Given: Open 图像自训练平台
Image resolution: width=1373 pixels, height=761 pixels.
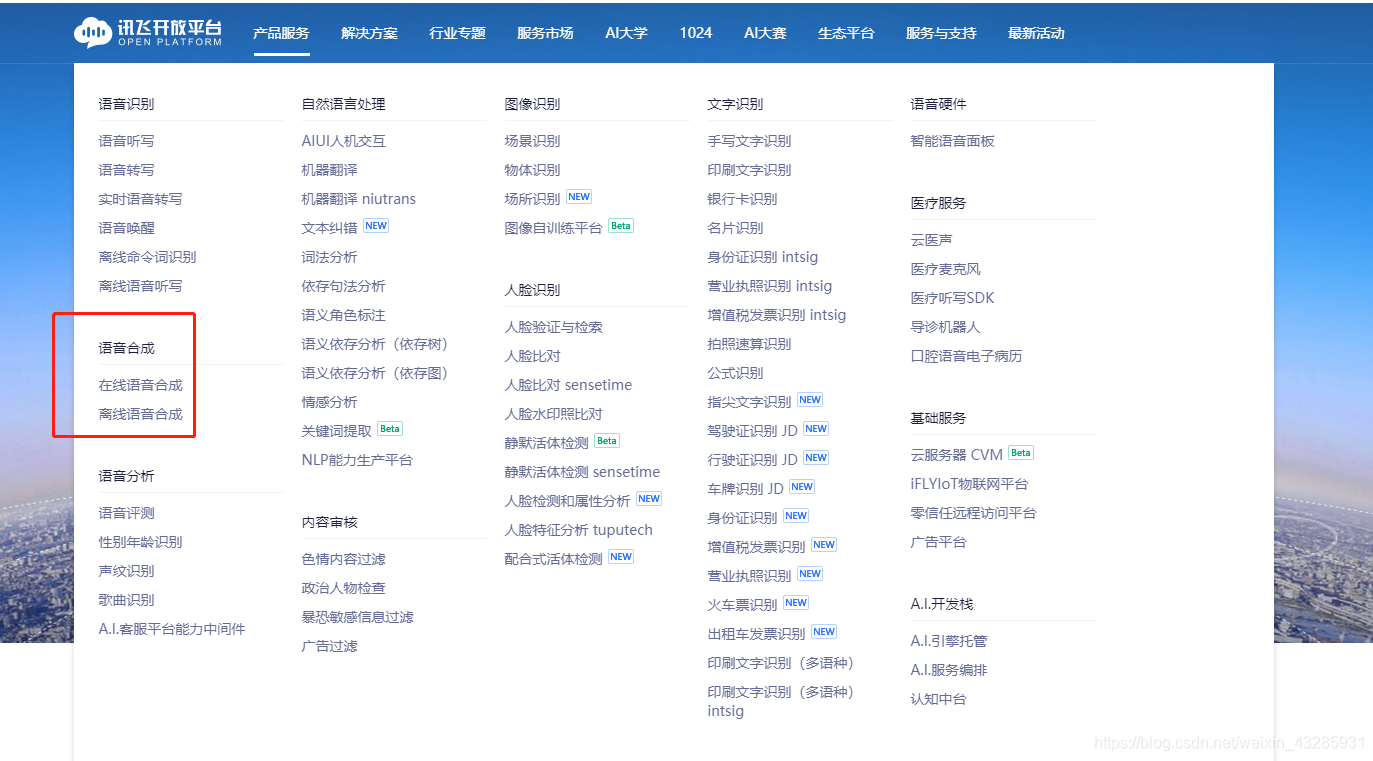Looking at the screenshot, I should 554,228.
